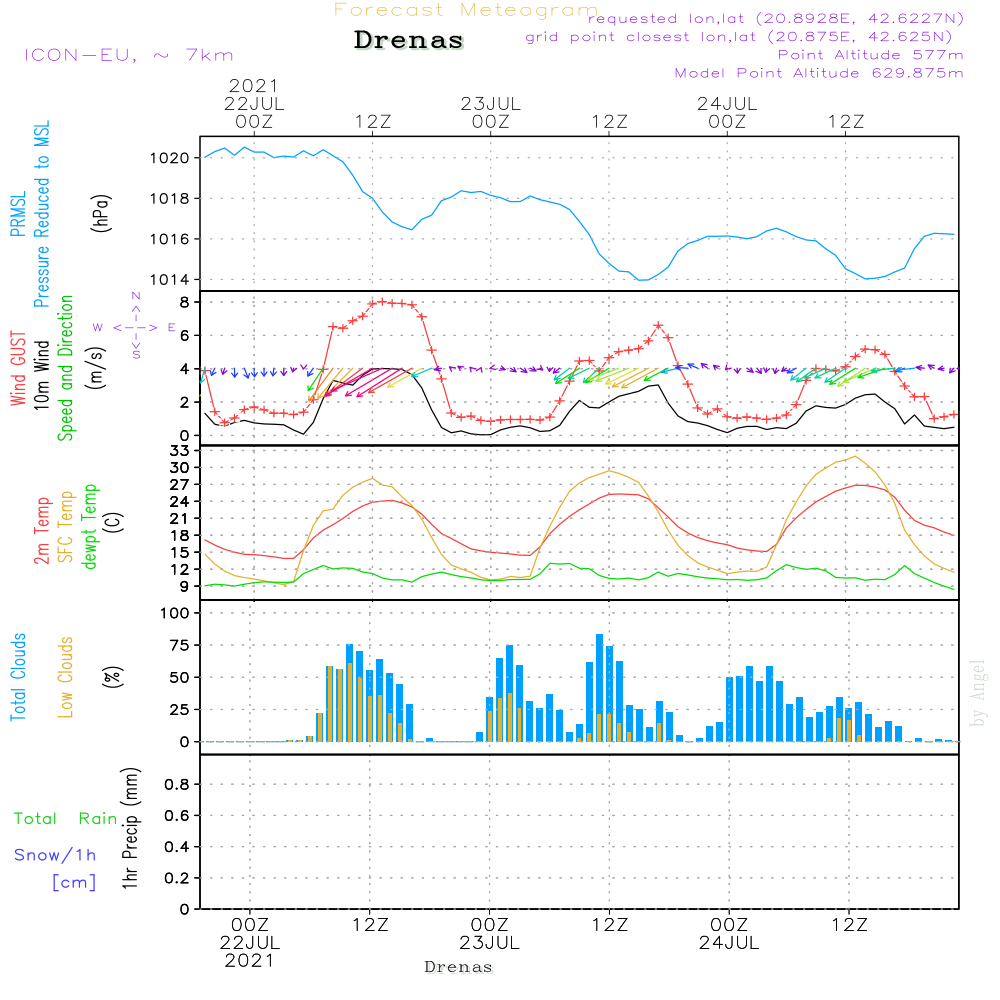Viewport: 1000px width, 1000px height.
Task: Select the Model Point Altitude text
Action: [x=819, y=73]
